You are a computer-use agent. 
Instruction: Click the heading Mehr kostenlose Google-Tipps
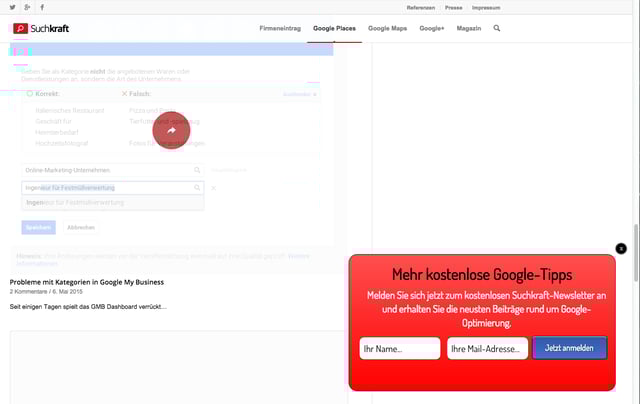click(x=482, y=275)
